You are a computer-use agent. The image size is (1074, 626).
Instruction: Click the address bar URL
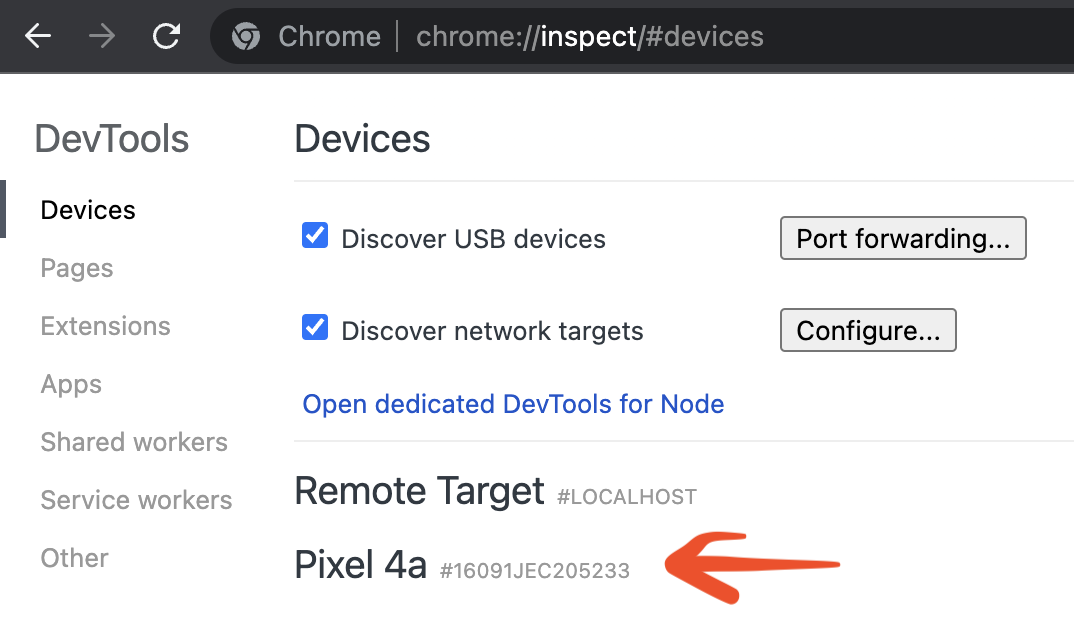(x=590, y=36)
